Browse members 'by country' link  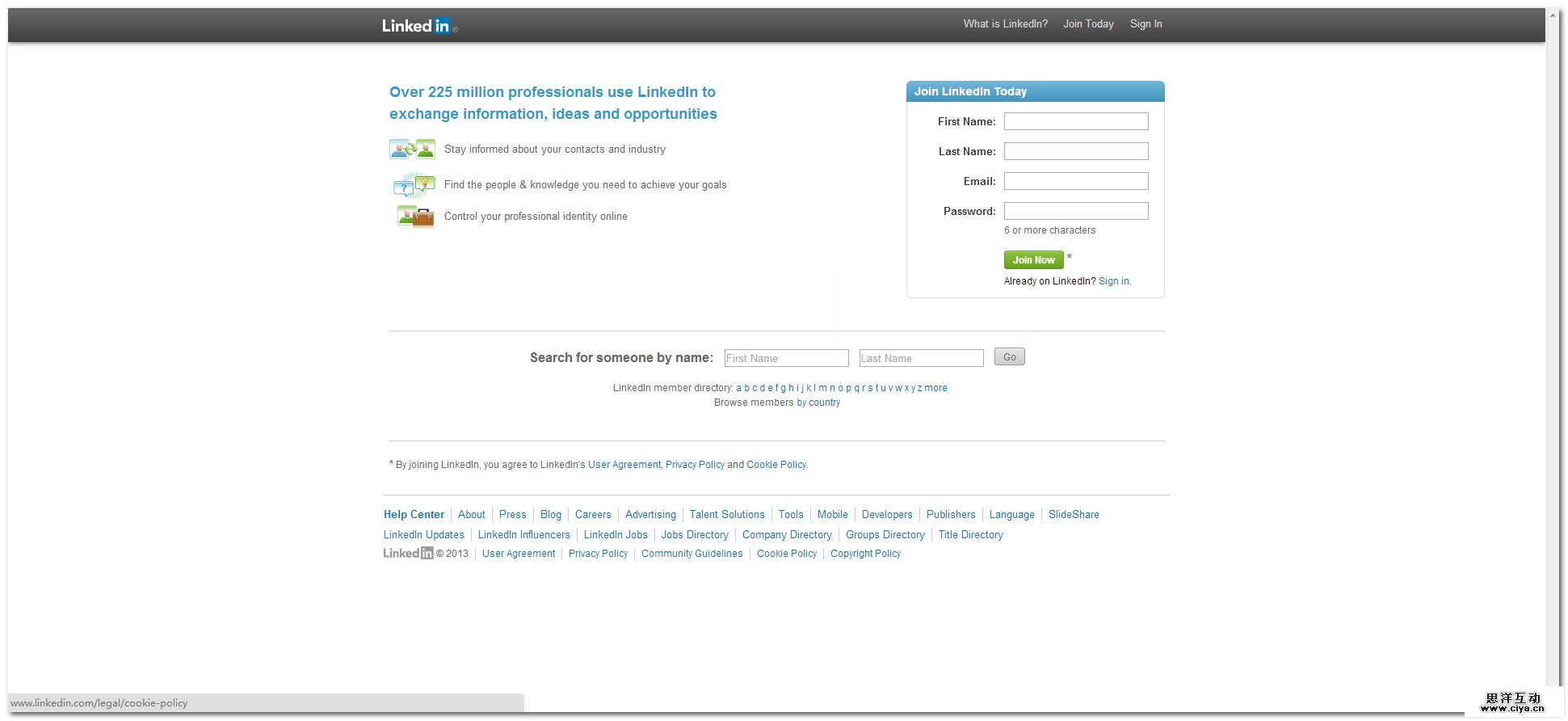click(818, 403)
